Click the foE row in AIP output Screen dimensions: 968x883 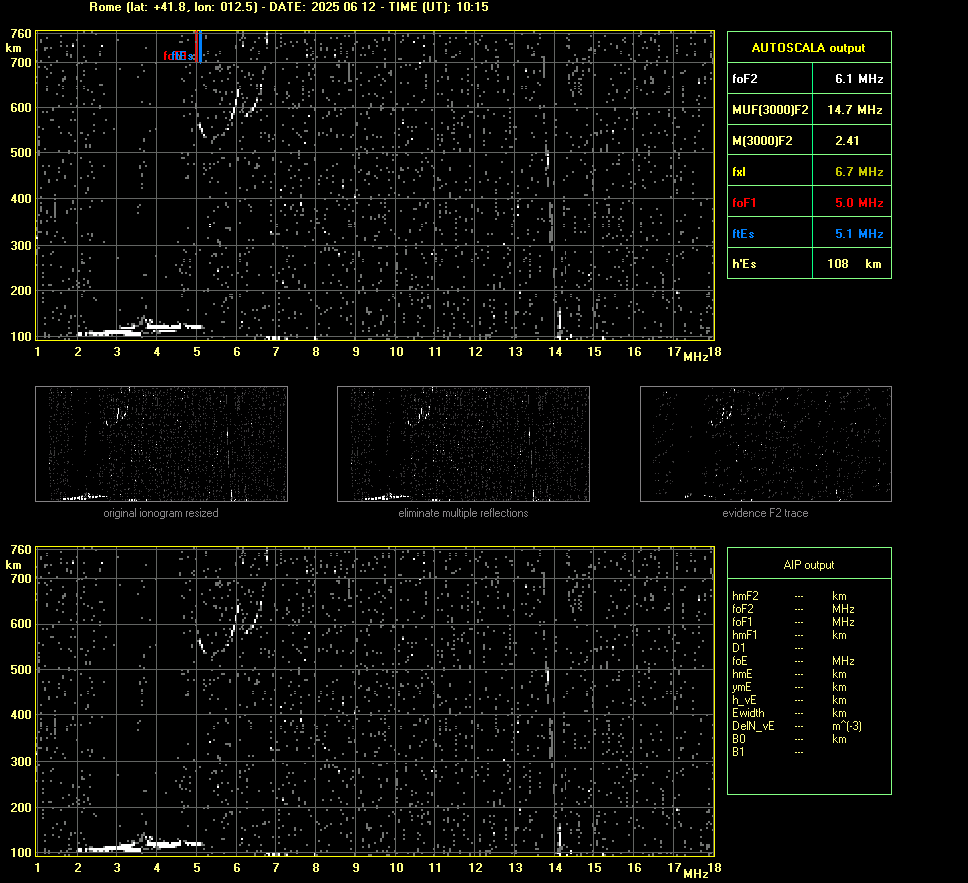point(793,661)
